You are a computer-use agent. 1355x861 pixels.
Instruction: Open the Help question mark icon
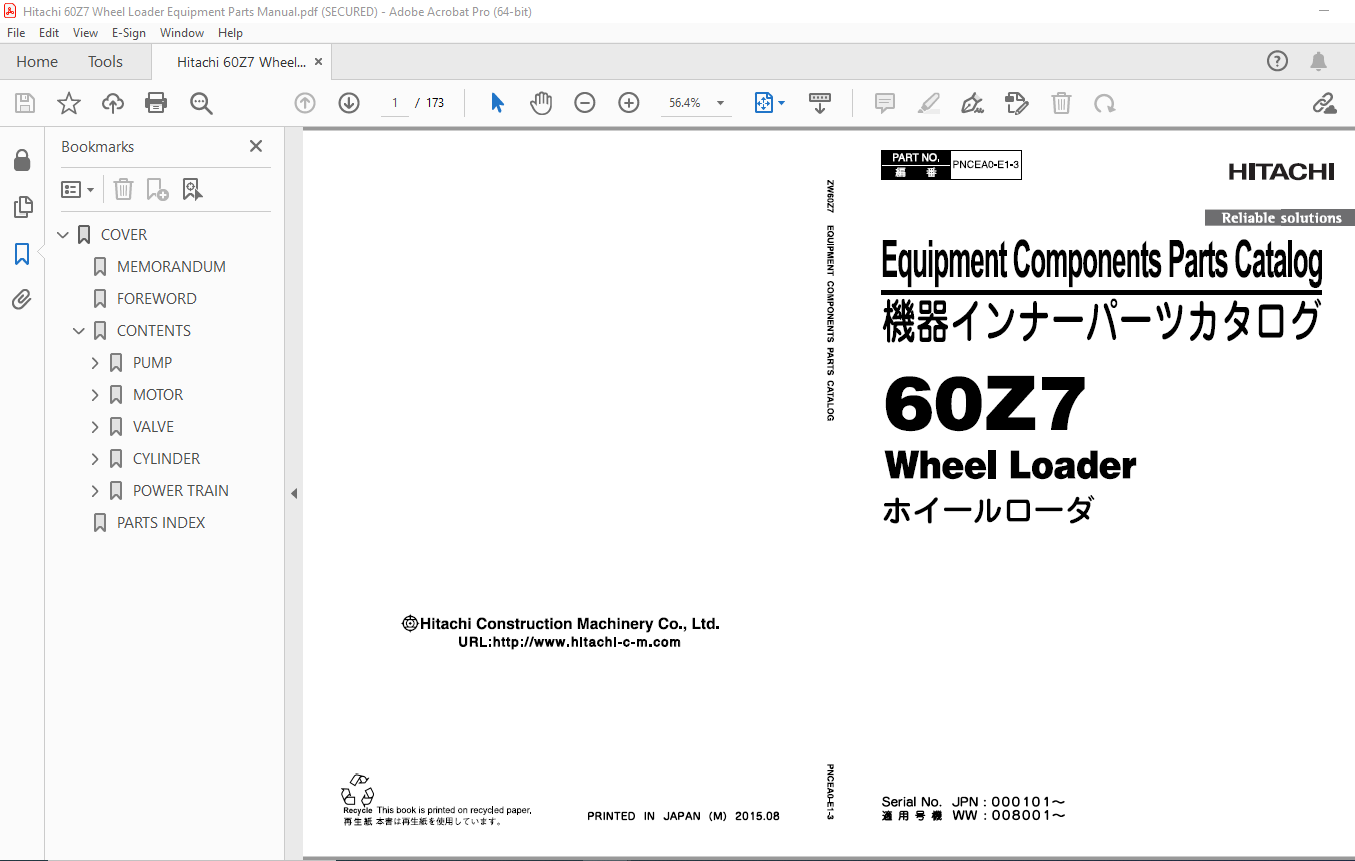1277,61
